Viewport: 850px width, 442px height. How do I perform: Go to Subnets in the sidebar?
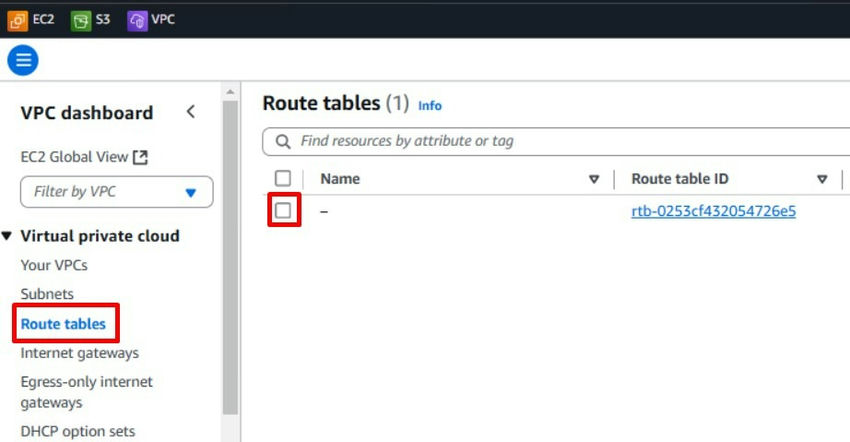[47, 294]
